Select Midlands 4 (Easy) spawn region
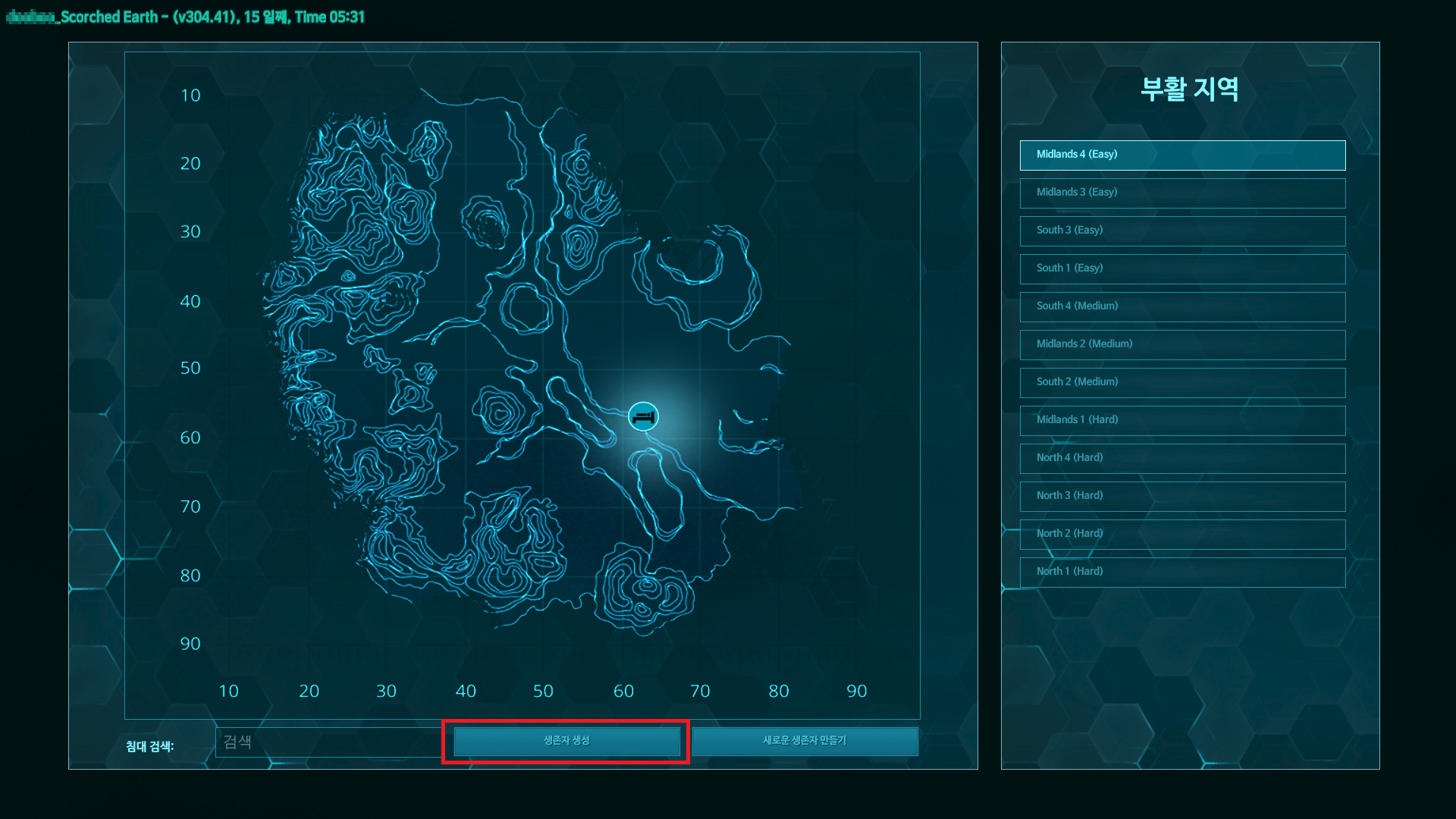 click(x=1182, y=155)
